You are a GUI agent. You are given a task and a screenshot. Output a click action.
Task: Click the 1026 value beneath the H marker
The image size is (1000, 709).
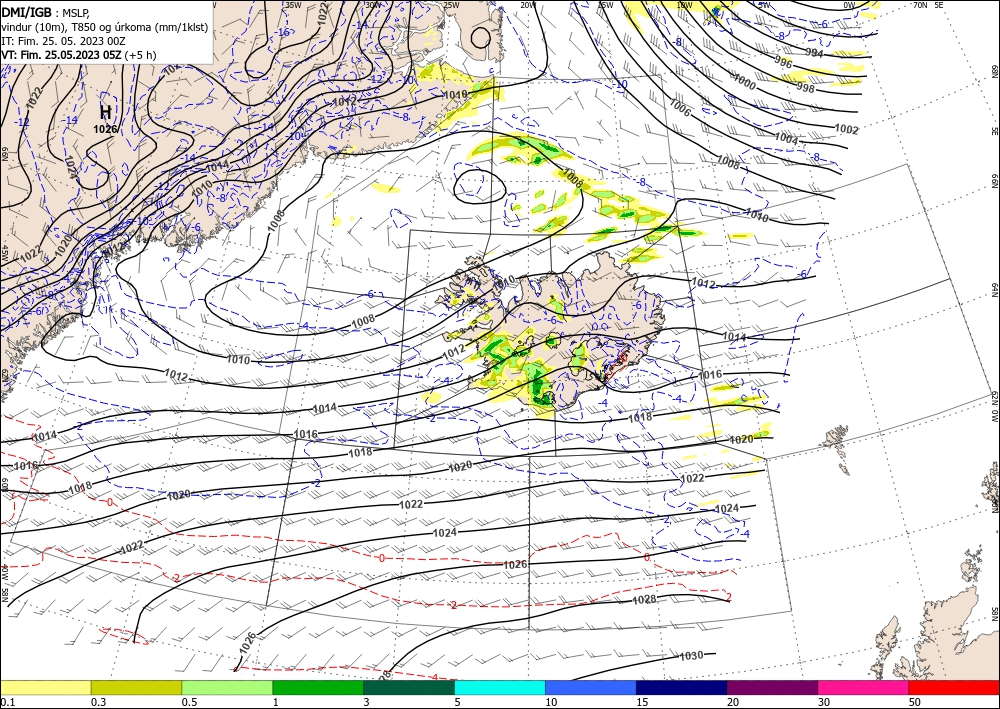tap(105, 129)
